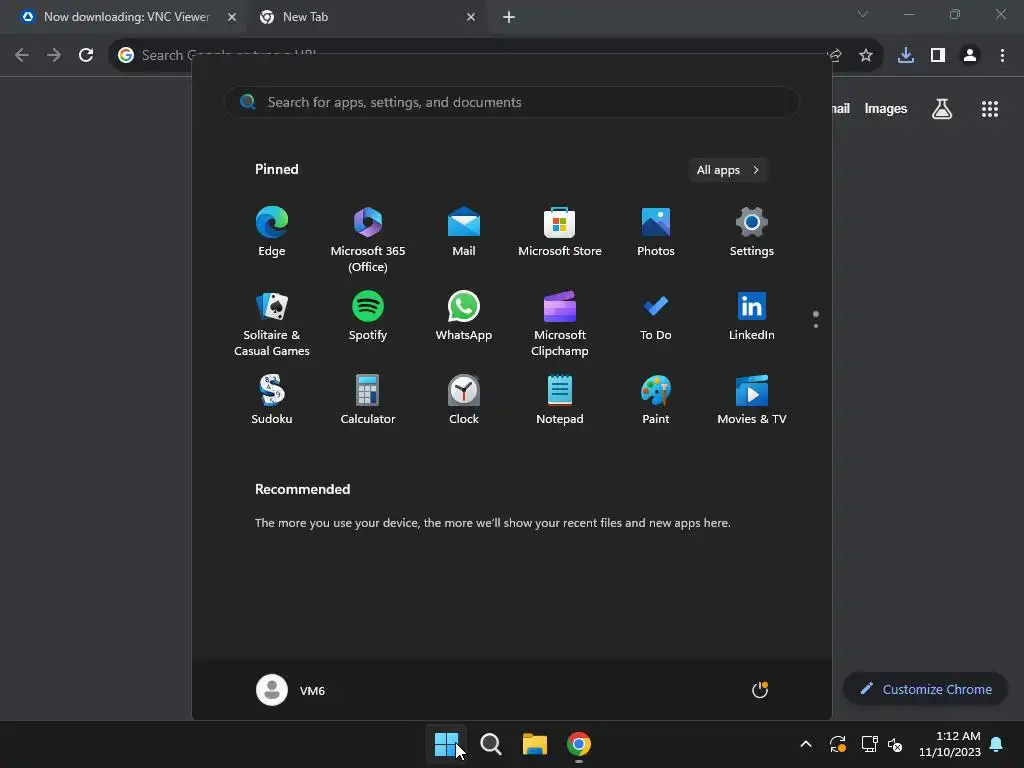The width and height of the screenshot is (1024, 768).
Task: Click the network tray icon
Action: tap(869, 744)
